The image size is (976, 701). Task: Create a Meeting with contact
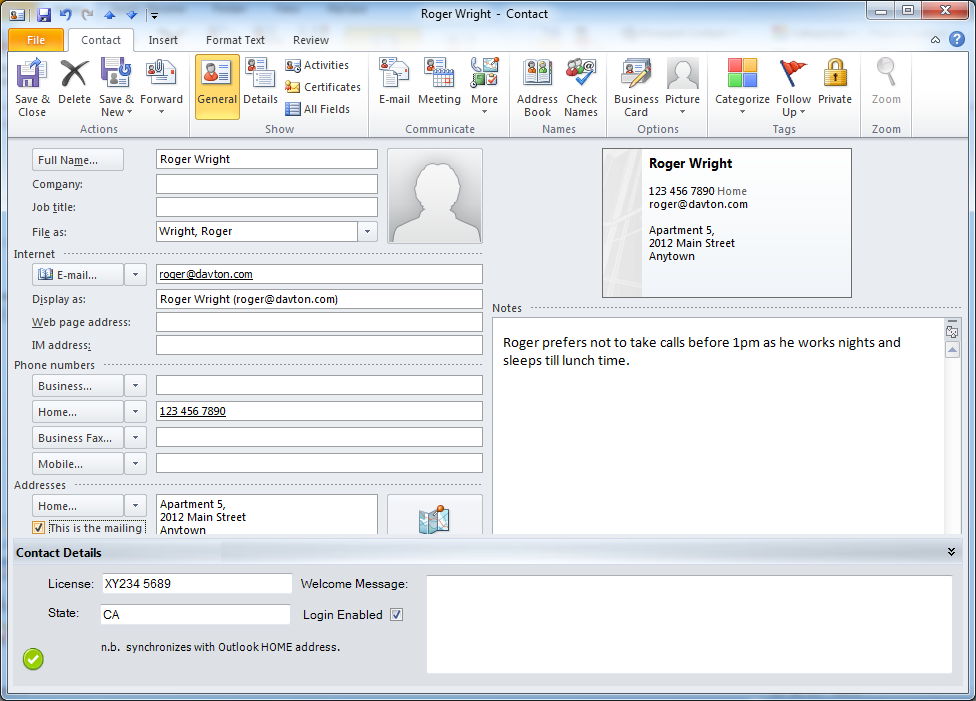tap(439, 82)
